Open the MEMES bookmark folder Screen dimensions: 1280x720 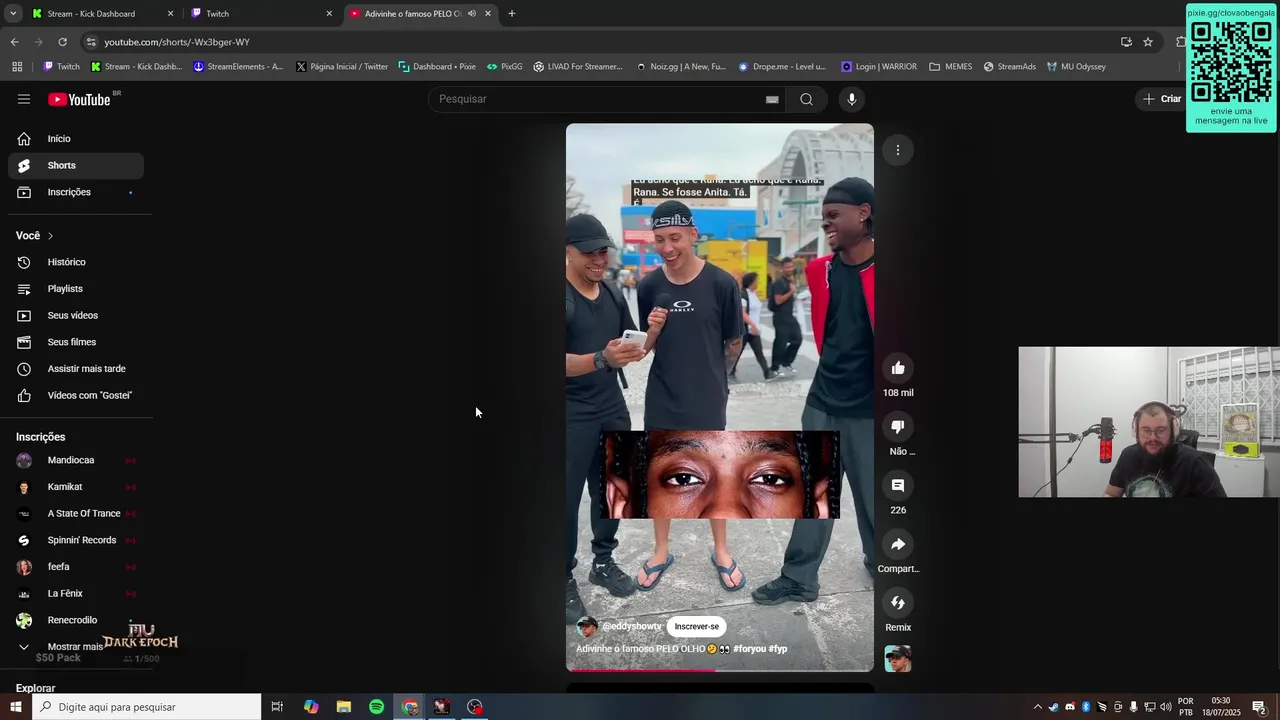tap(950, 67)
